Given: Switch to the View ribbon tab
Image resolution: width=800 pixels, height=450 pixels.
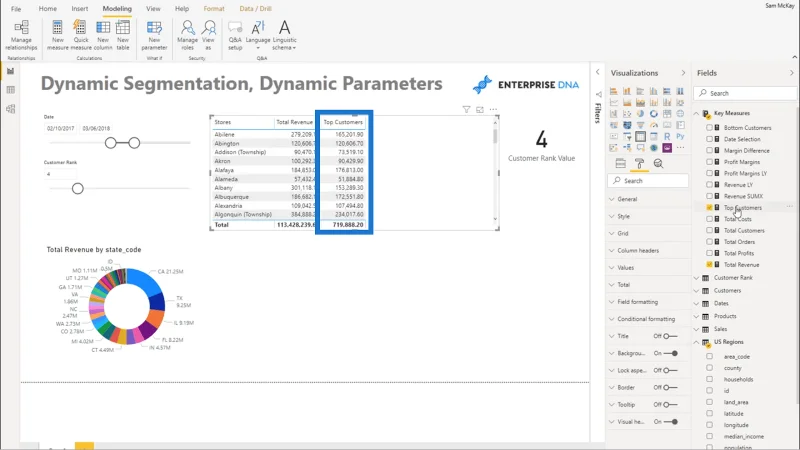Looking at the screenshot, I should [x=153, y=9].
